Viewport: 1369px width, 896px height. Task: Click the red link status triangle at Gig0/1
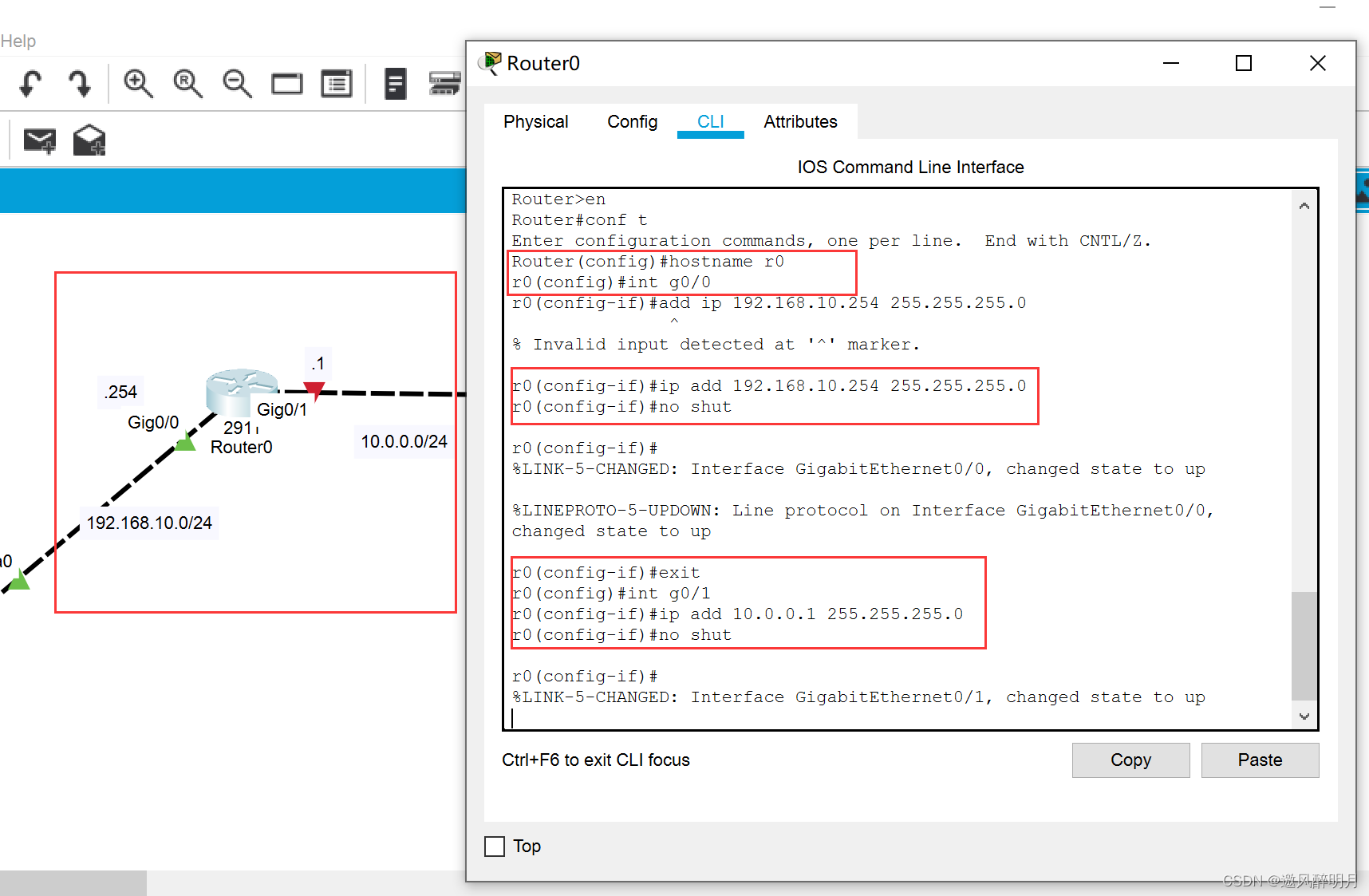click(x=314, y=390)
